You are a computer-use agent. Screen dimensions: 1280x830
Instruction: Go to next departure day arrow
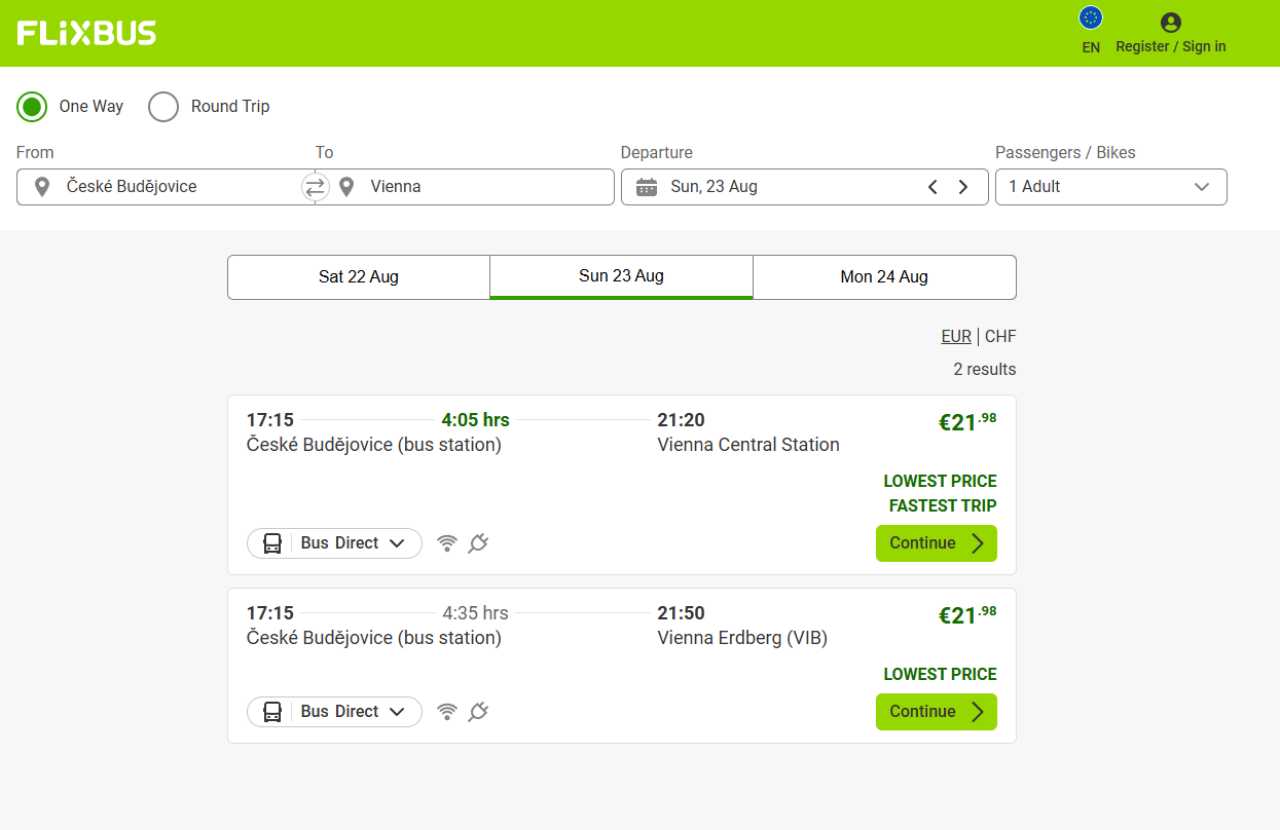point(963,187)
